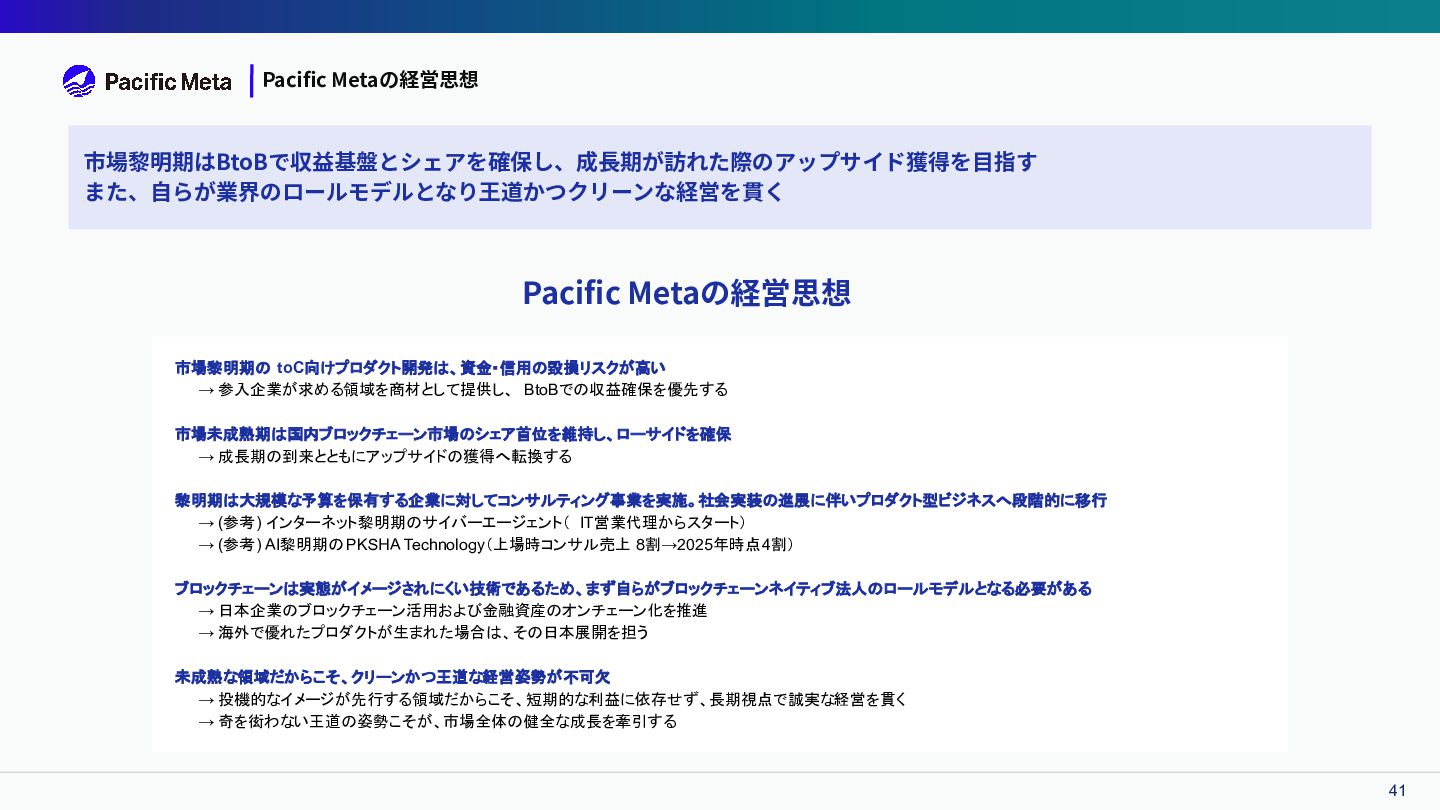Click the page number 41
Image resolution: width=1440 pixels, height=810 pixels.
point(1397,791)
